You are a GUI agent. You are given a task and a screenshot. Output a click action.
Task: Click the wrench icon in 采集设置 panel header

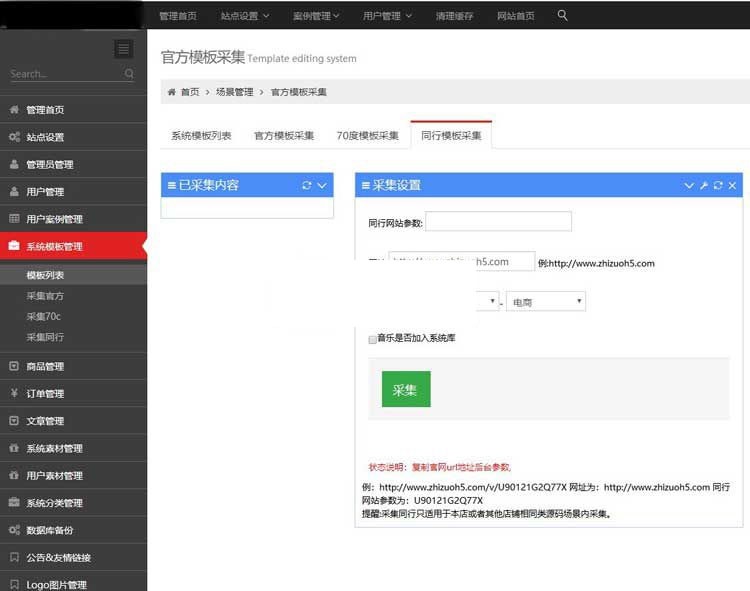click(703, 185)
